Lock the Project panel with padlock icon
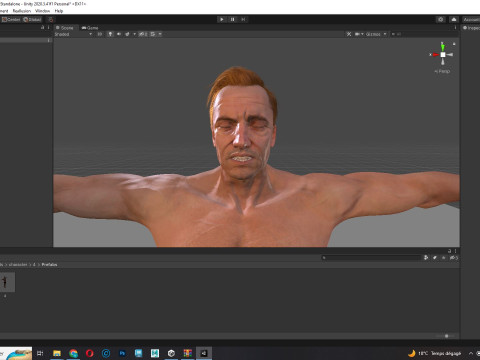The width and height of the screenshot is (480, 360). tap(449, 251)
